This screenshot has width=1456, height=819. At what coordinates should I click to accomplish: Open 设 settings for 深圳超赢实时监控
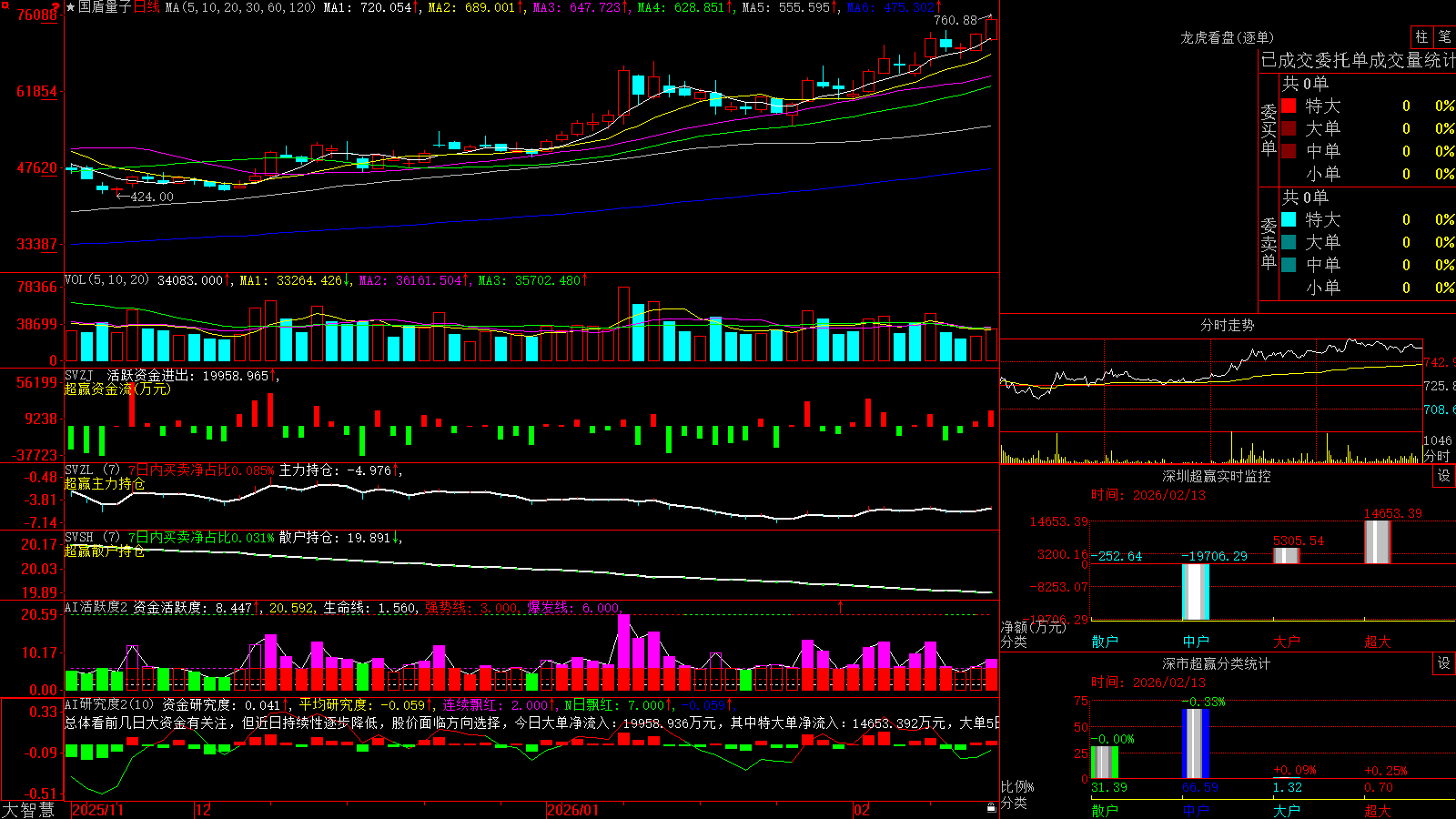[1443, 476]
